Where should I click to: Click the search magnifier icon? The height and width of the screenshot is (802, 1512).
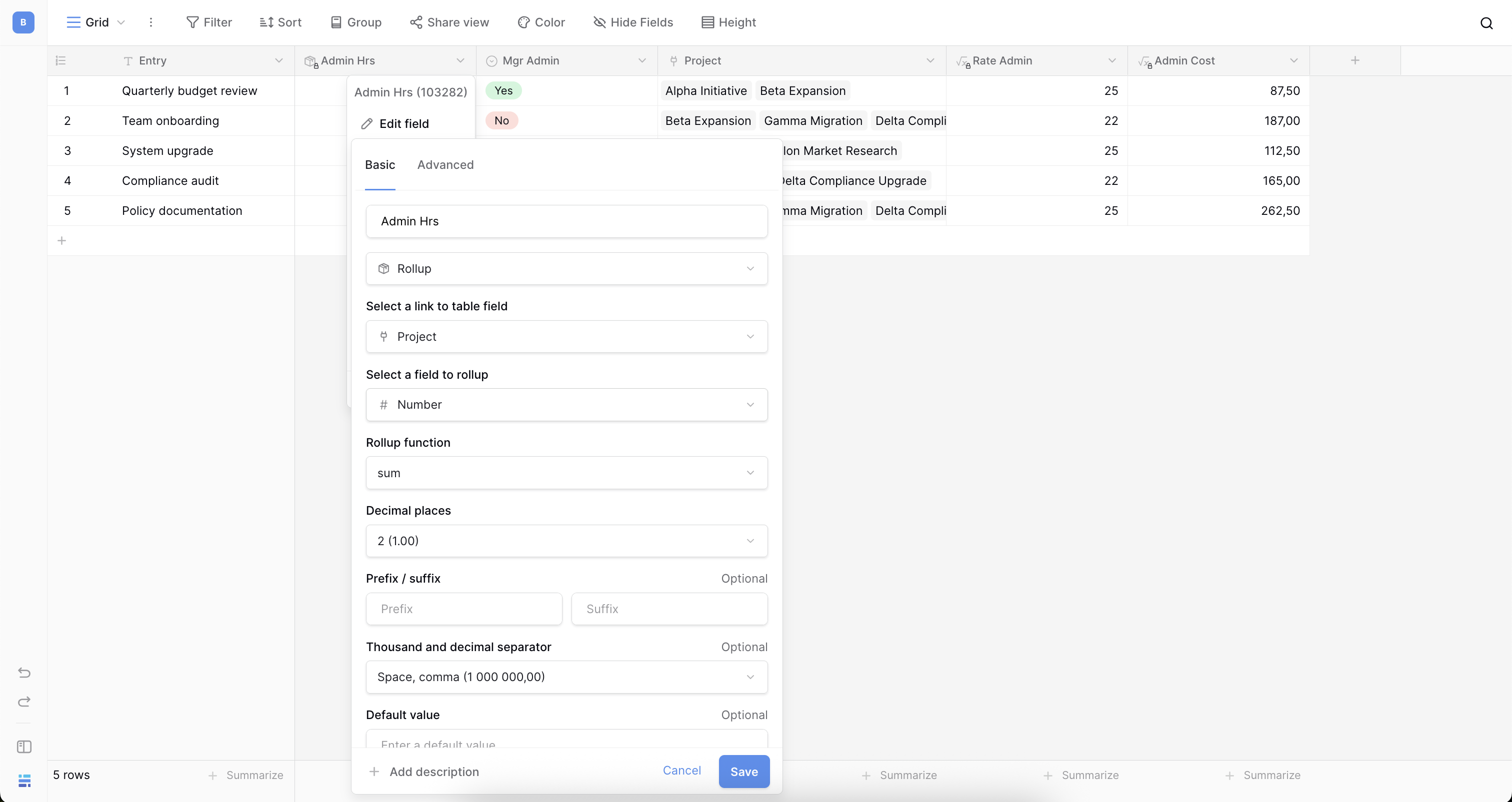pyautogui.click(x=1486, y=23)
